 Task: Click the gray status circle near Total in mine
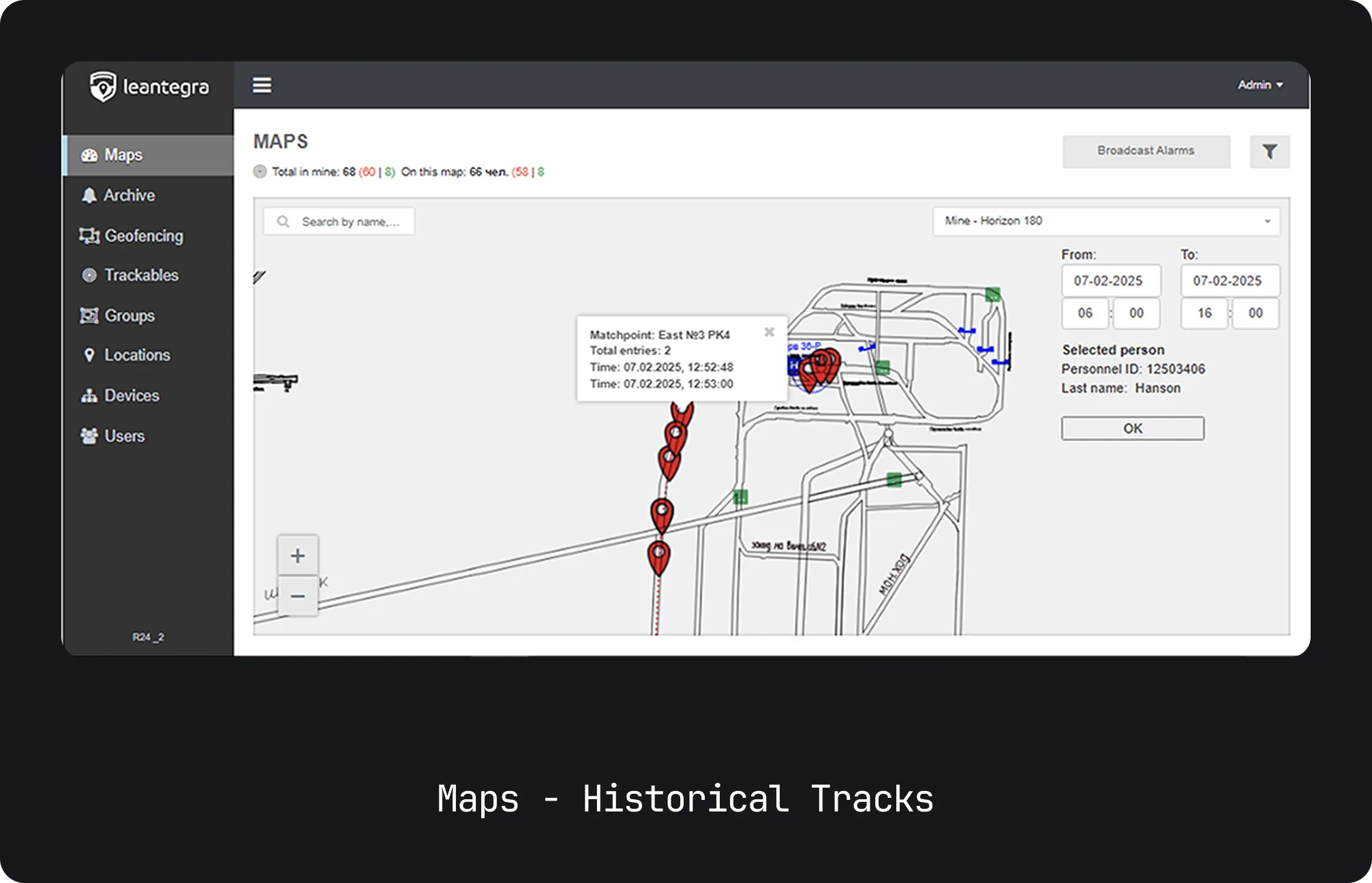pyautogui.click(x=260, y=172)
